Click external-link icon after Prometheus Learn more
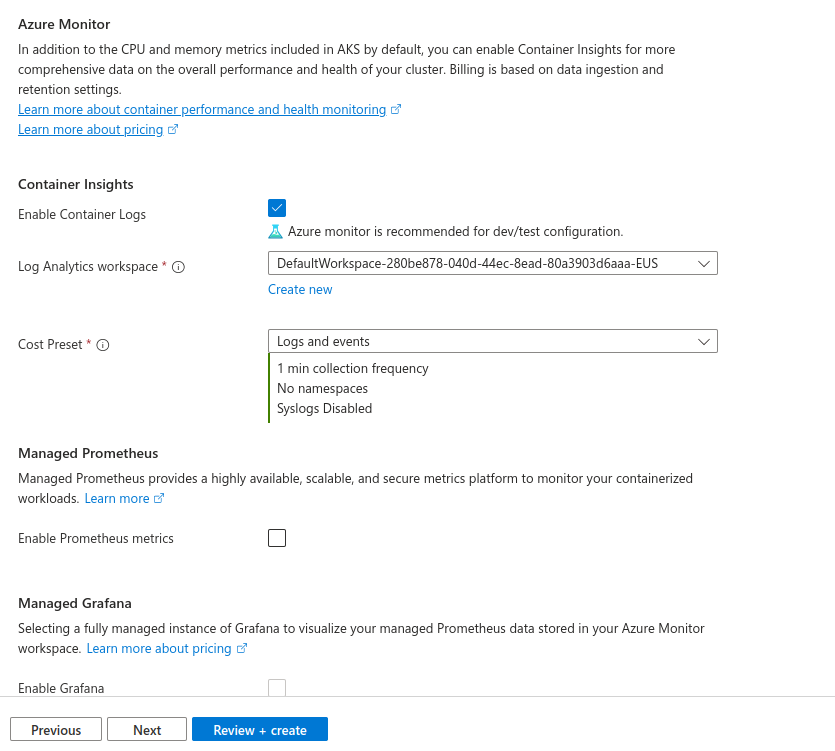 click(159, 499)
